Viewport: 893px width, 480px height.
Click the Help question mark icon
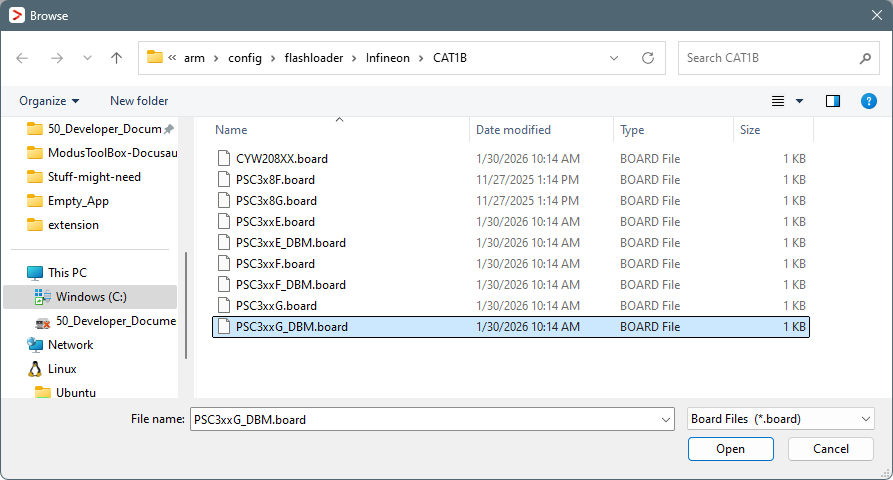tap(868, 101)
